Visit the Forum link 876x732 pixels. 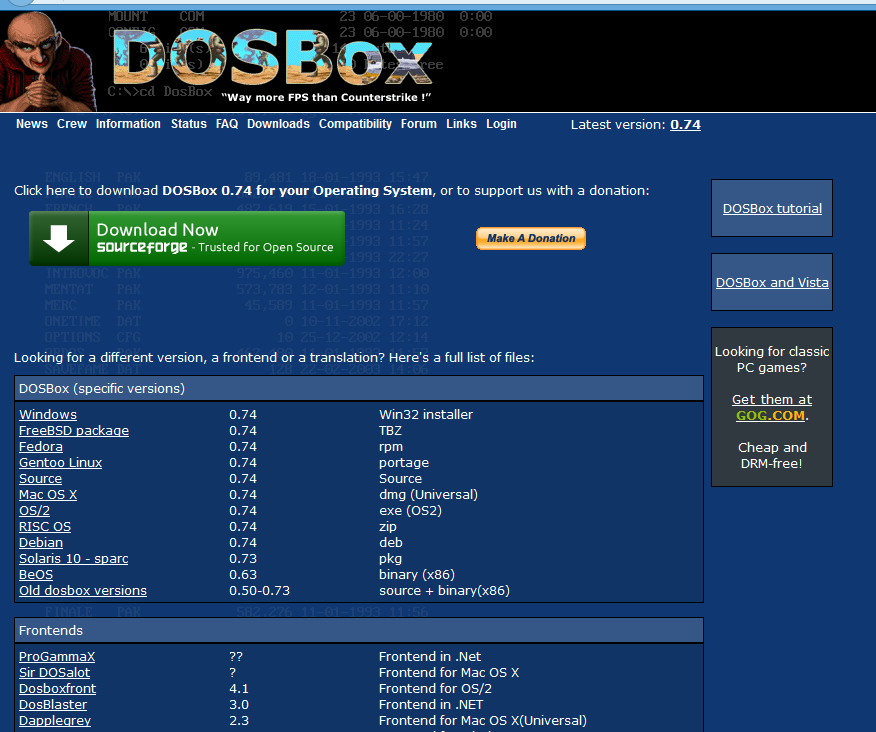[x=418, y=124]
